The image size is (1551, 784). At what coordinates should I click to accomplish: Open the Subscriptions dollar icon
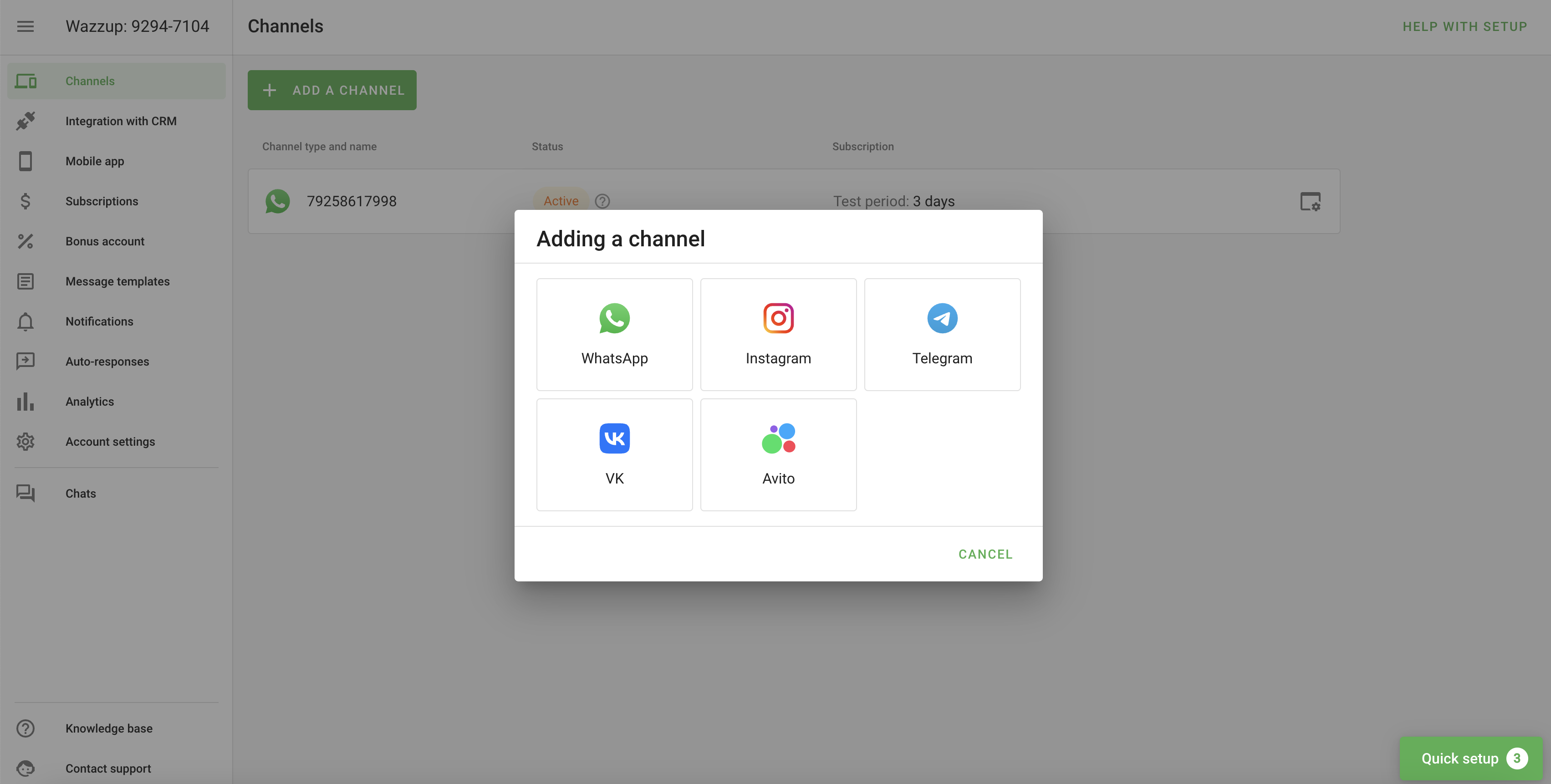[x=26, y=201]
